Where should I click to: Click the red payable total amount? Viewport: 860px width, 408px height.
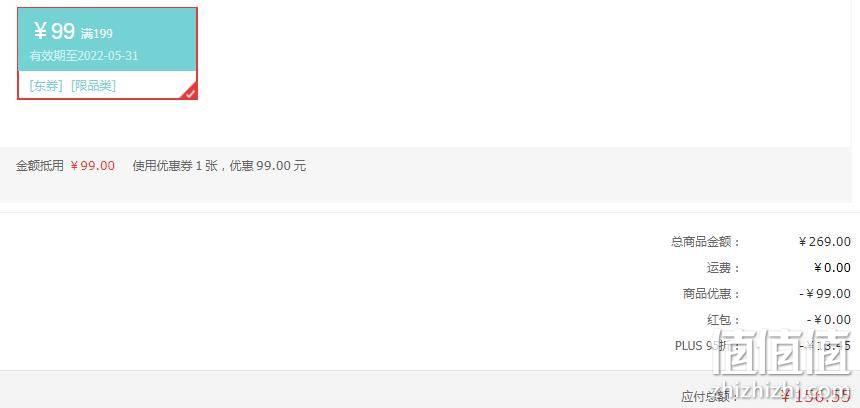[x=817, y=396]
